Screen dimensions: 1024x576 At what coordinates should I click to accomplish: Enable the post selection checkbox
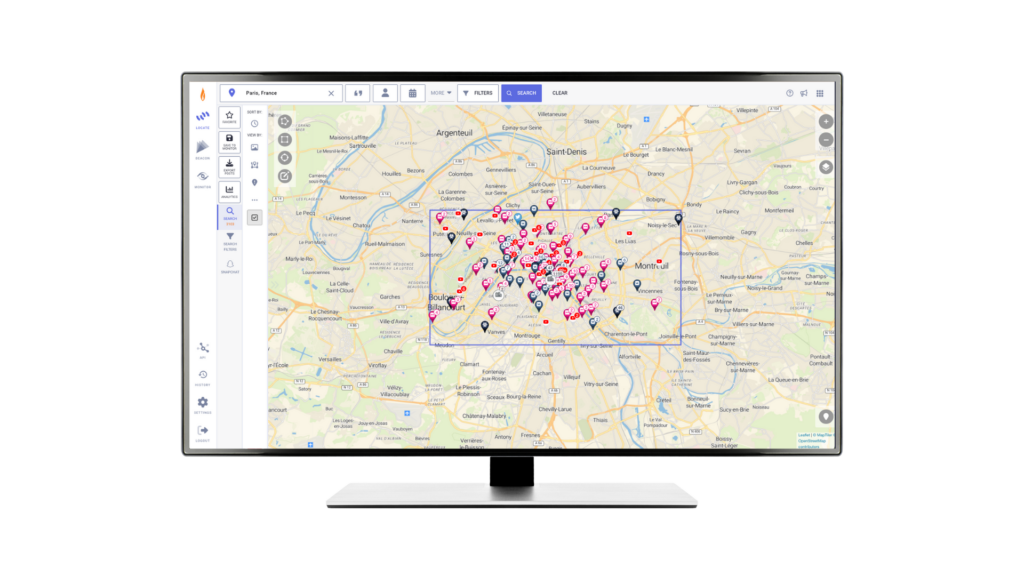pos(254,216)
